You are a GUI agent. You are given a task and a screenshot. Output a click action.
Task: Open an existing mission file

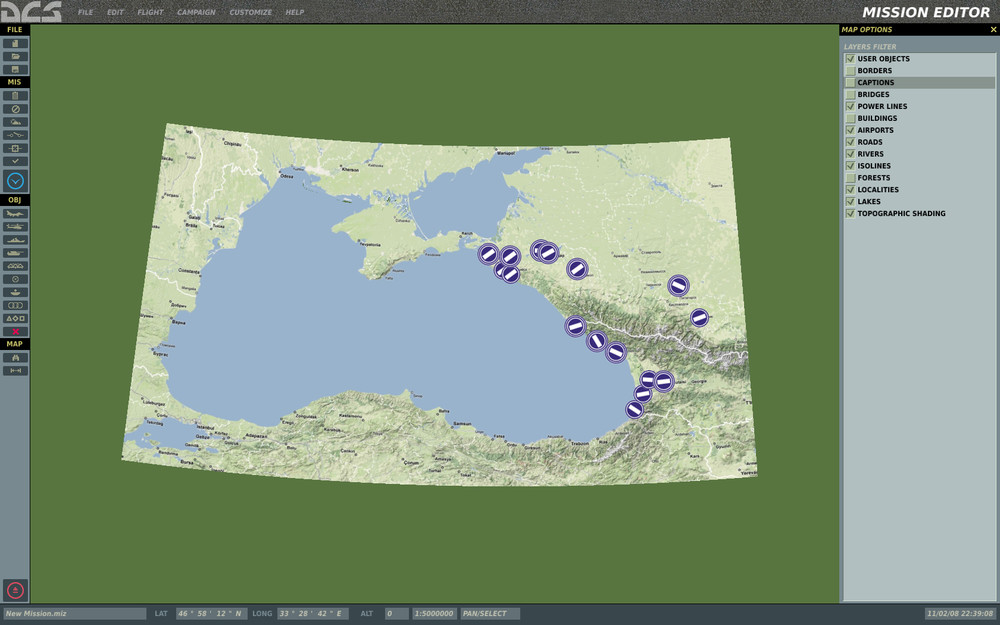point(14,57)
